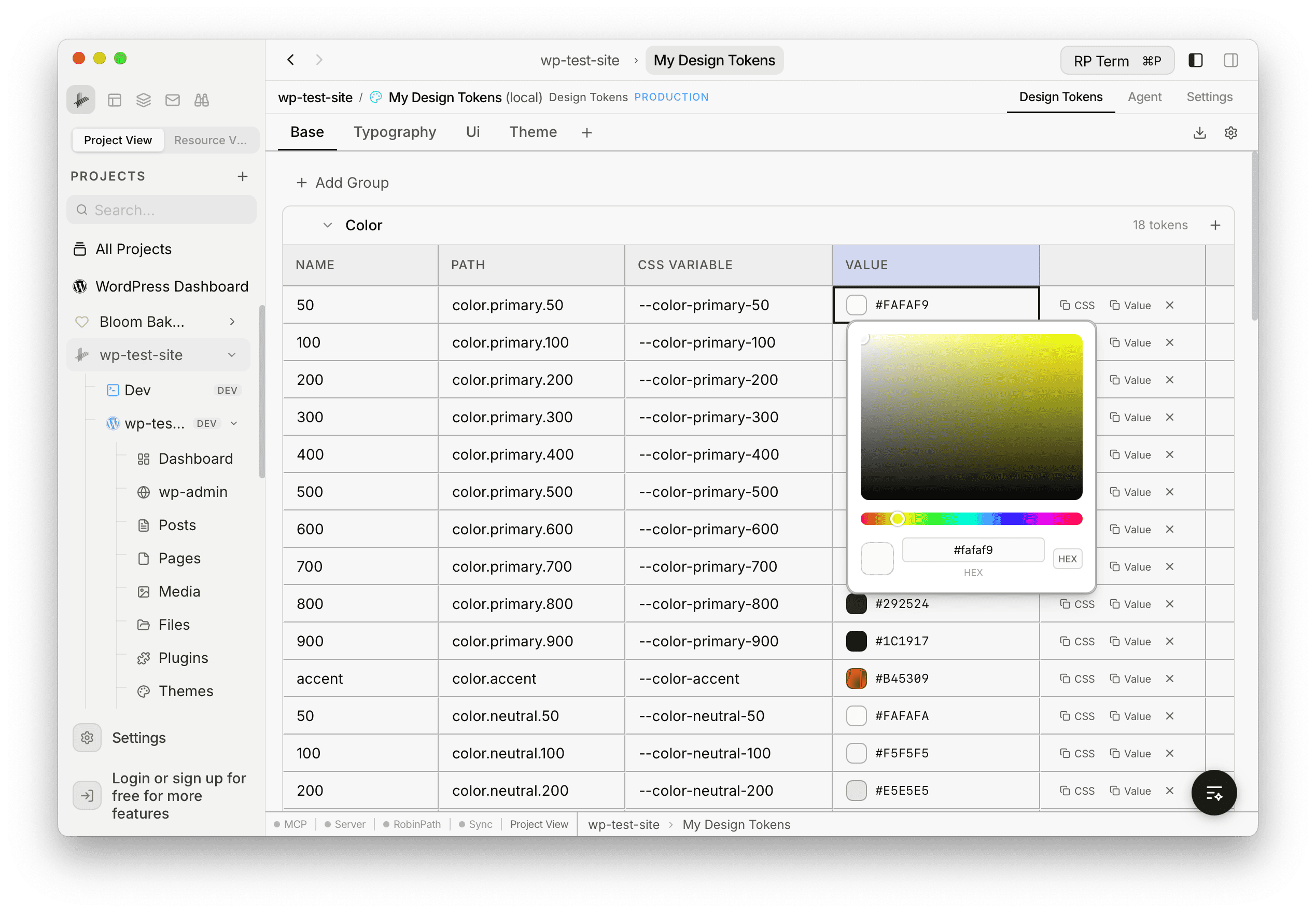The height and width of the screenshot is (913, 1316).
Task: Toggle the left sidebar panel icon
Action: [1195, 60]
